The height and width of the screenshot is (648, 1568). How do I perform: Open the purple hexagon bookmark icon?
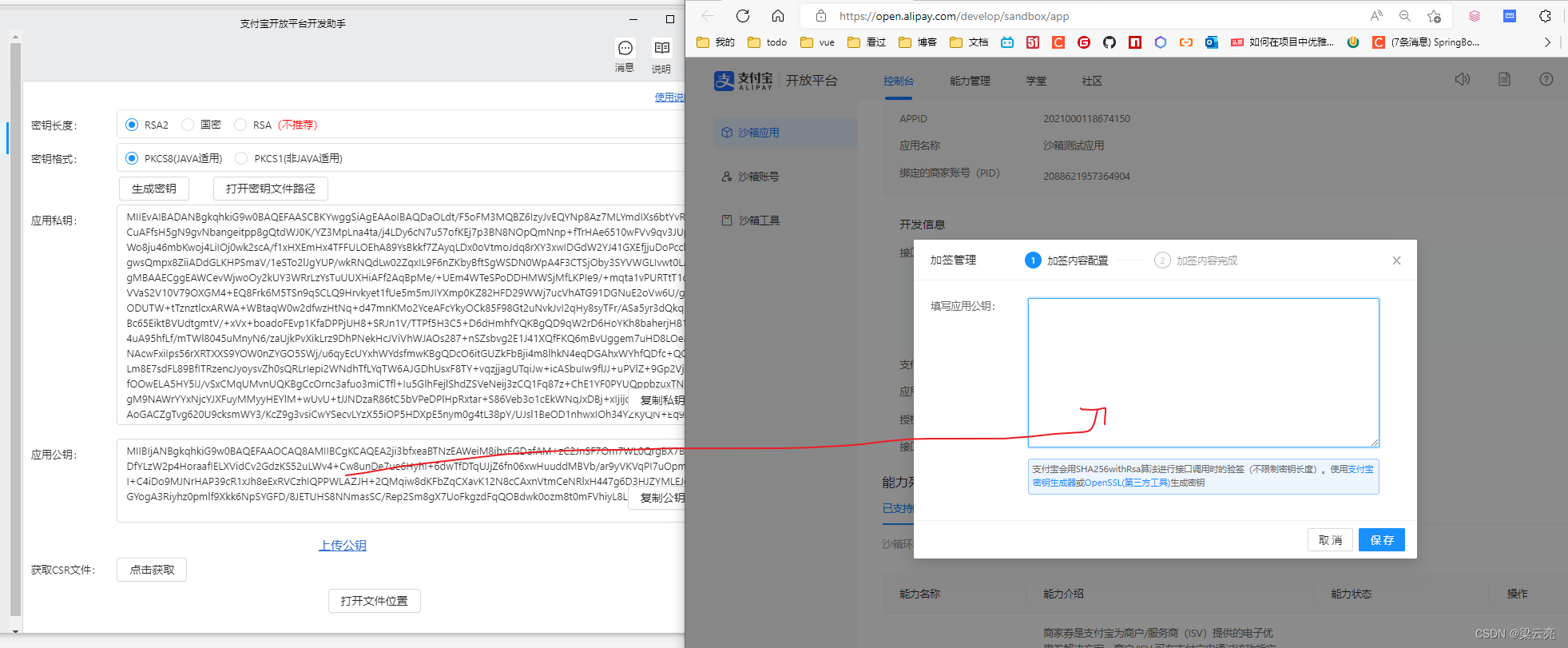pyautogui.click(x=1161, y=42)
